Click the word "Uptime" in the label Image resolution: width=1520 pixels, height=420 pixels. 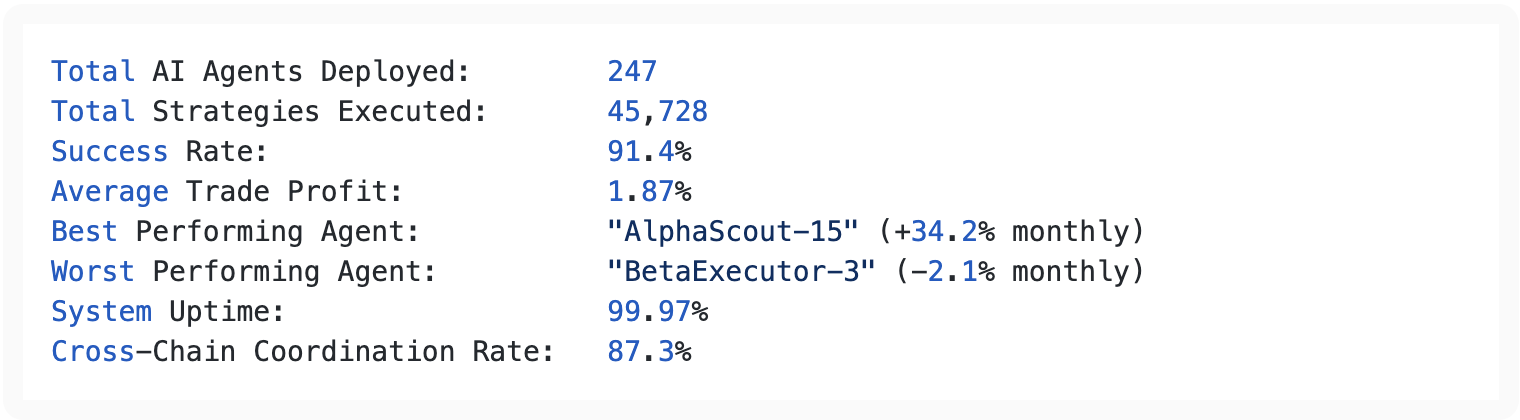(x=227, y=312)
